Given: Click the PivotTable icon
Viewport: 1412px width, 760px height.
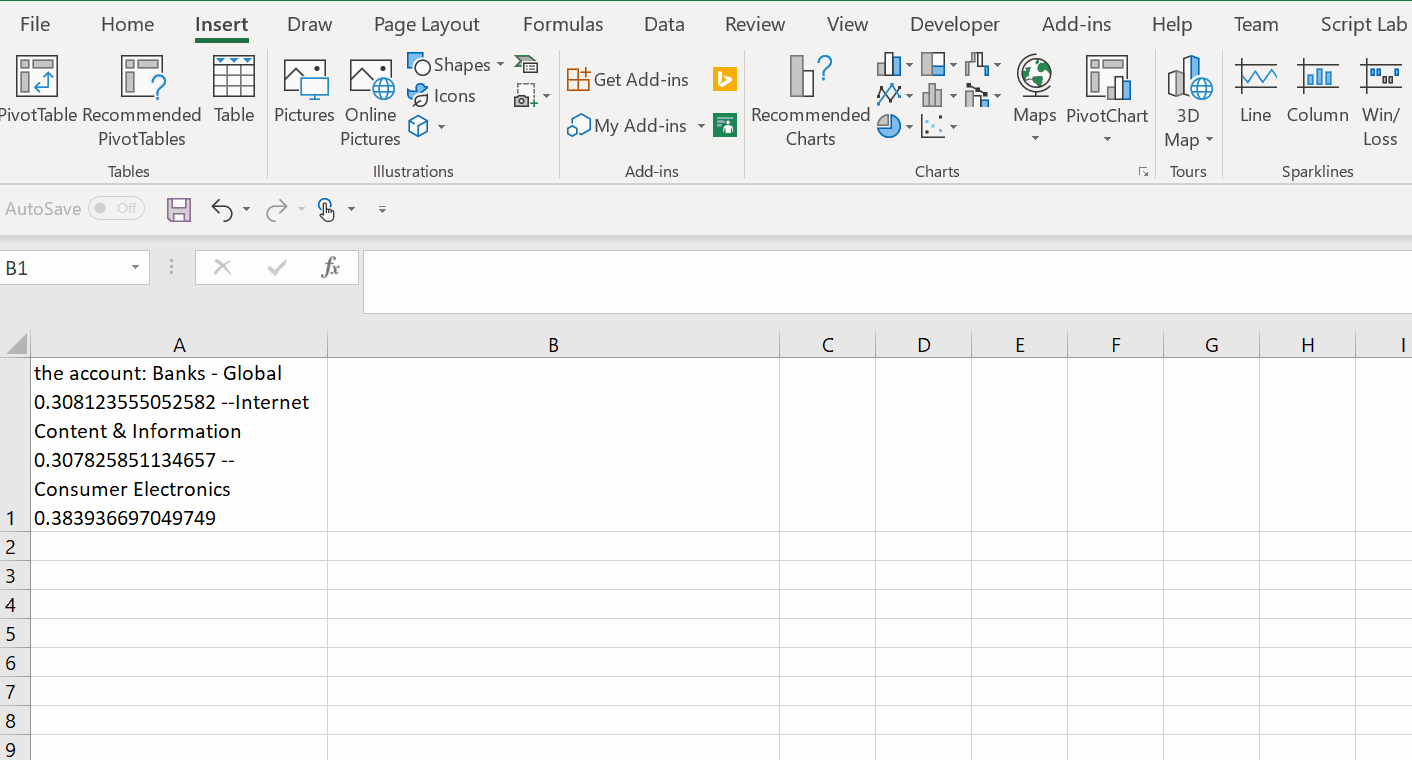Looking at the screenshot, I should coord(37,78).
